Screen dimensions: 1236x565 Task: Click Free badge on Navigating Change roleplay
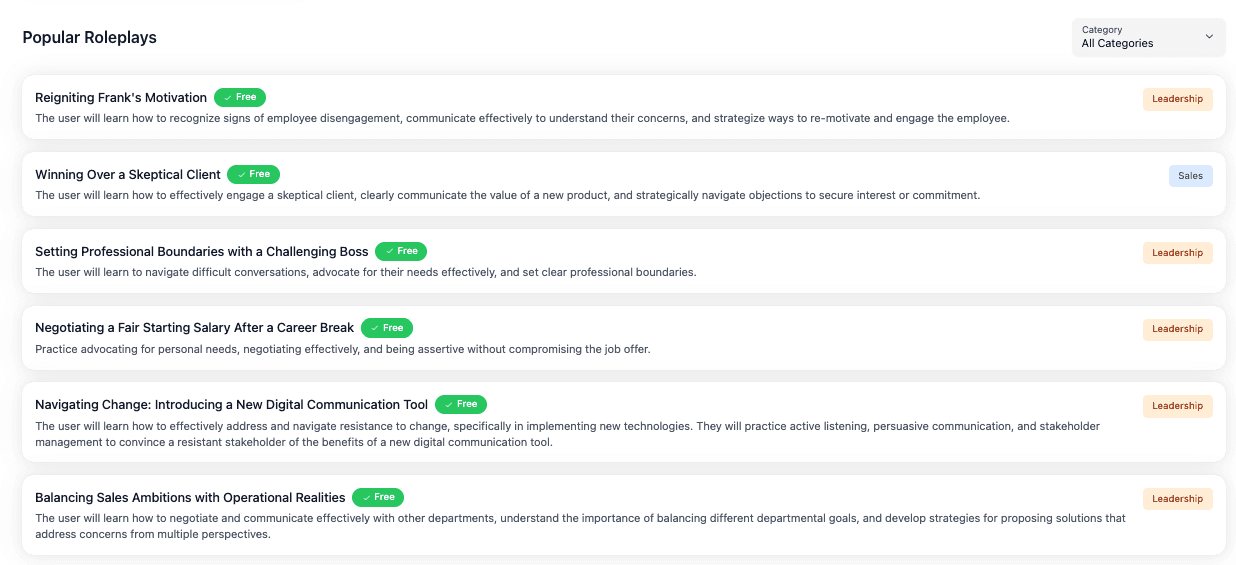461,404
